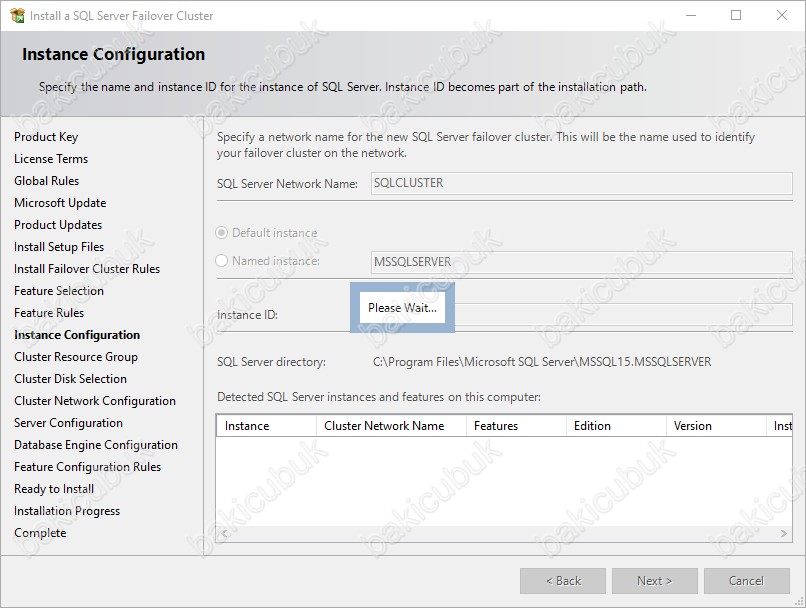The width and height of the screenshot is (806, 608).
Task: Open the Complete step
Action: 40,533
